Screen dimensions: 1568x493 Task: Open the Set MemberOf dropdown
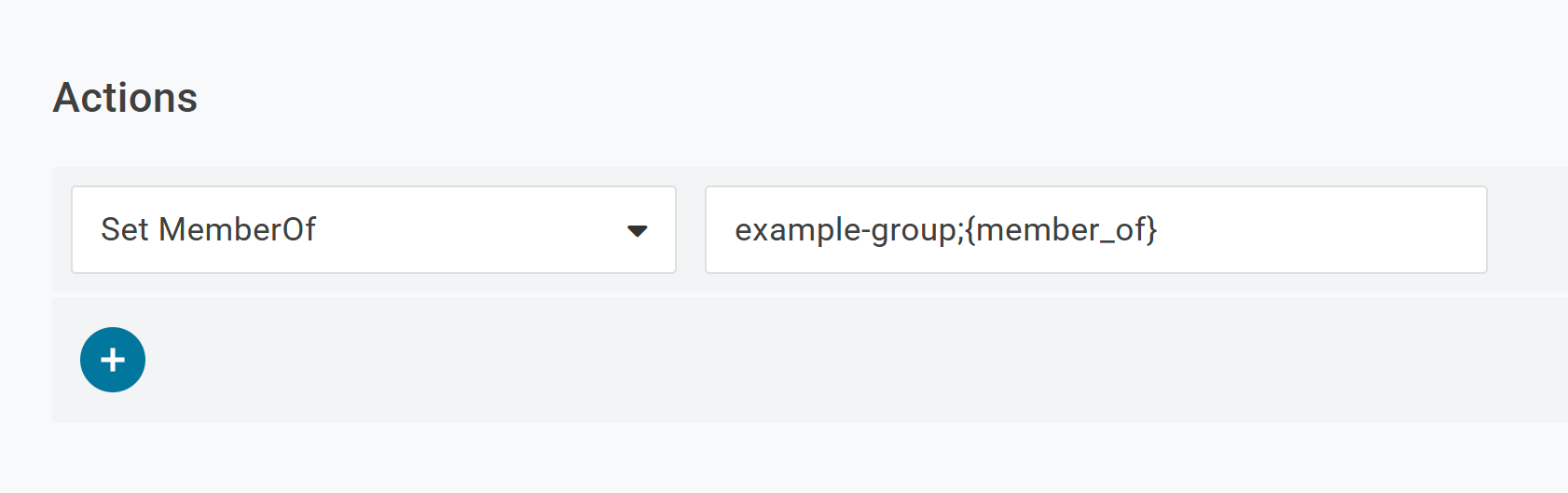[373, 229]
